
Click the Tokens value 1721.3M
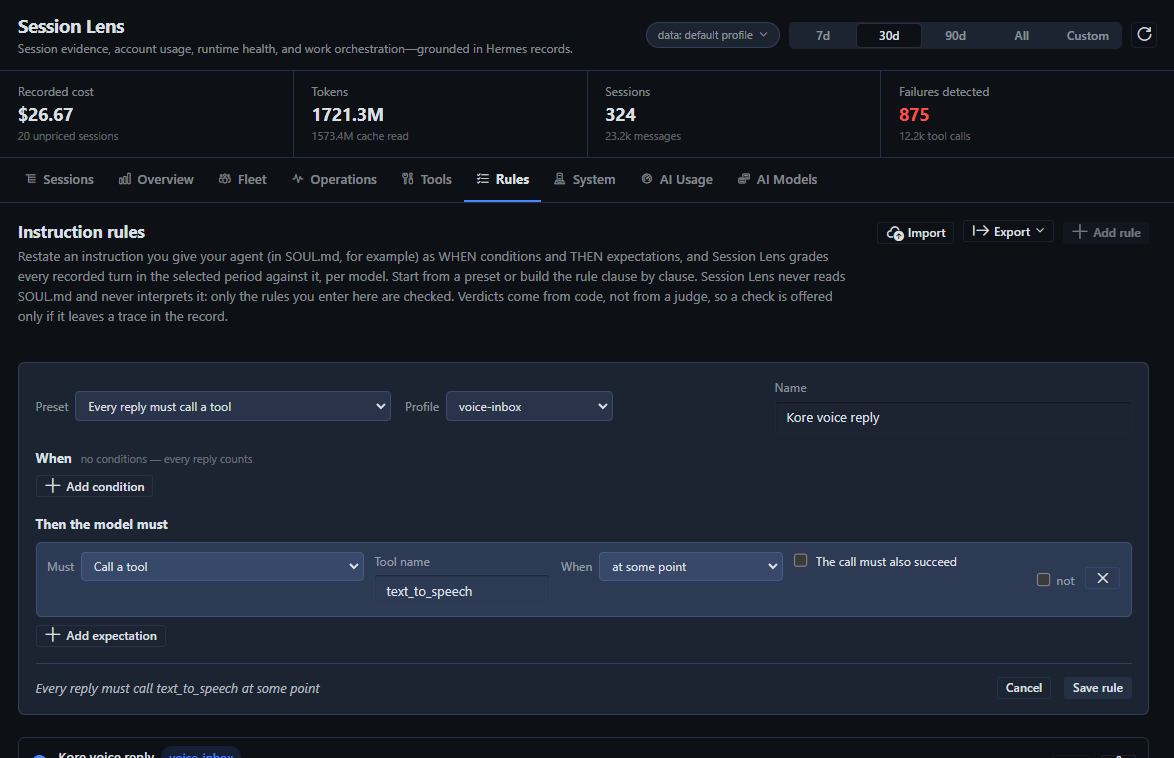click(347, 115)
